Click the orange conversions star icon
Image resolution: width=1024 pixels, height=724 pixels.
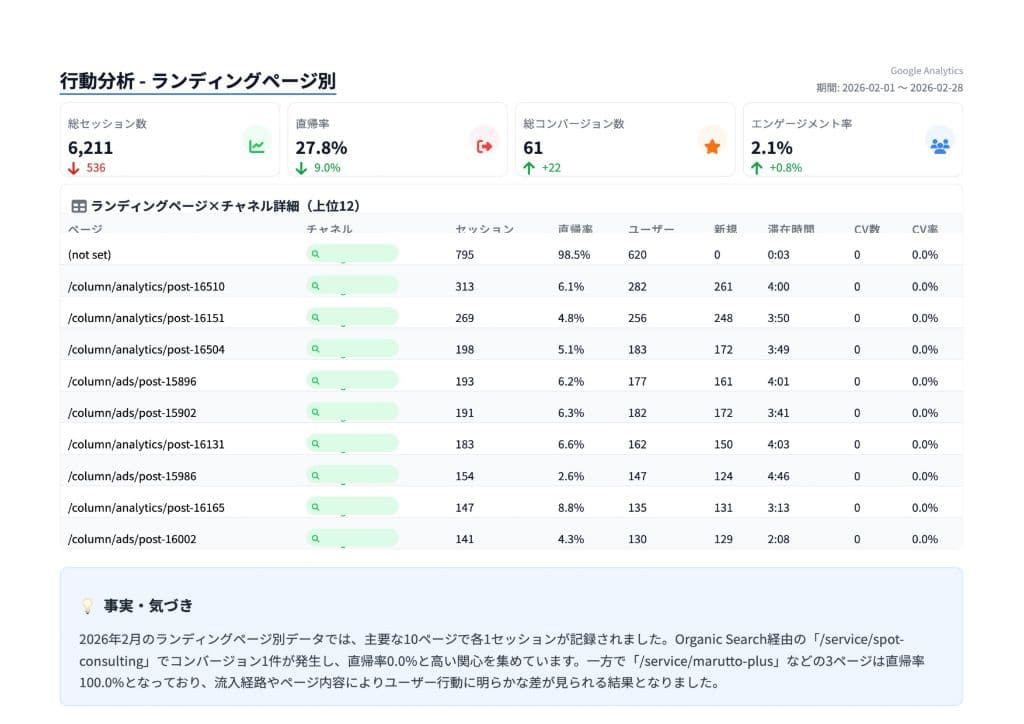point(712,145)
